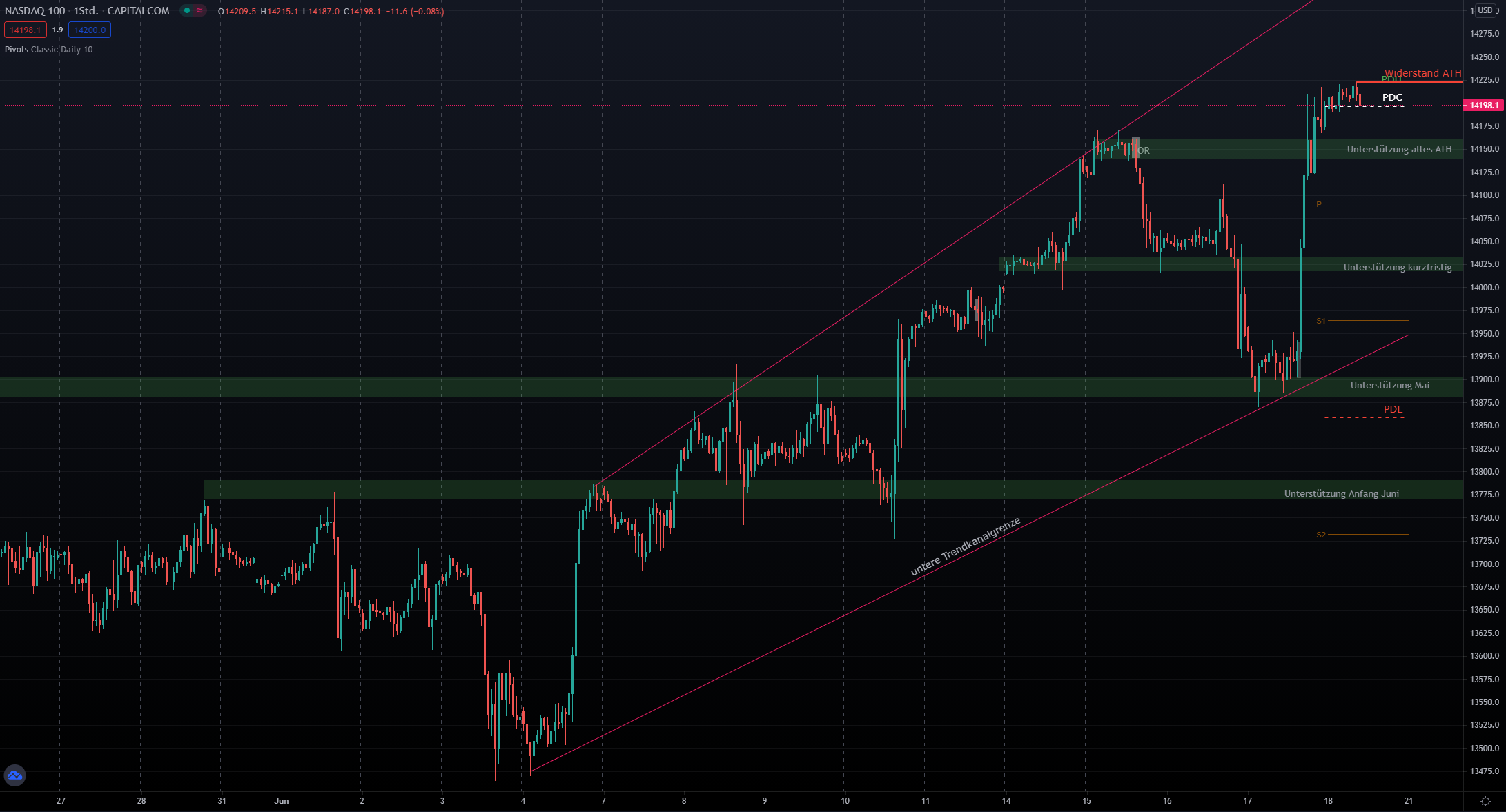Select the Unterstützung Mai green zone

(1389, 386)
